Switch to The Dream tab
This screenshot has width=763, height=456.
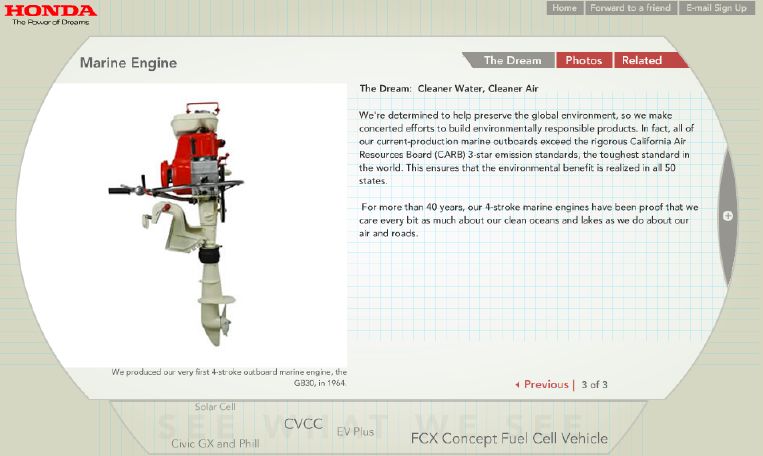pyautogui.click(x=511, y=60)
